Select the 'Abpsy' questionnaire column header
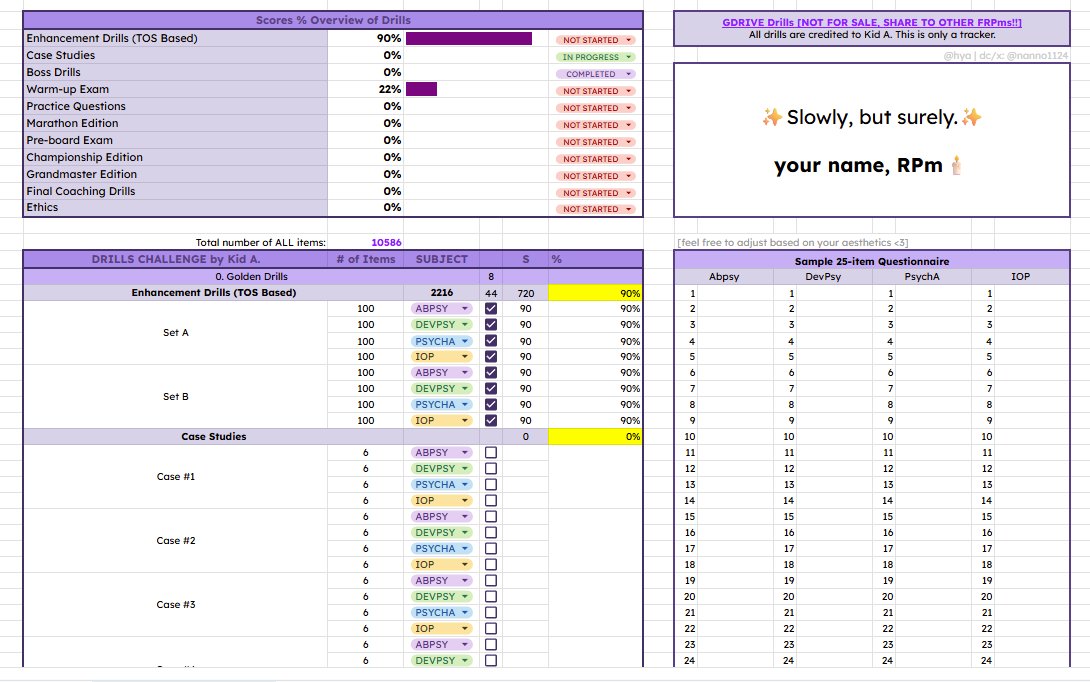This screenshot has height=682, width=1090. pos(724,276)
